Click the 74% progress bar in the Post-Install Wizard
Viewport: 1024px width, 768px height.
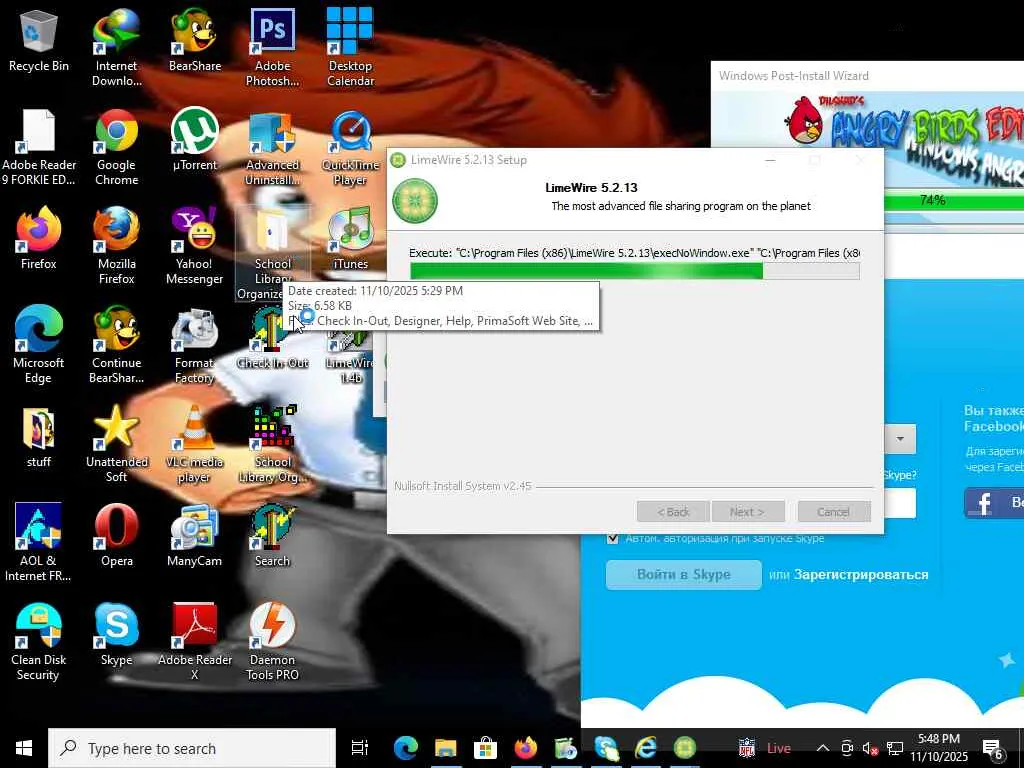[x=953, y=200]
